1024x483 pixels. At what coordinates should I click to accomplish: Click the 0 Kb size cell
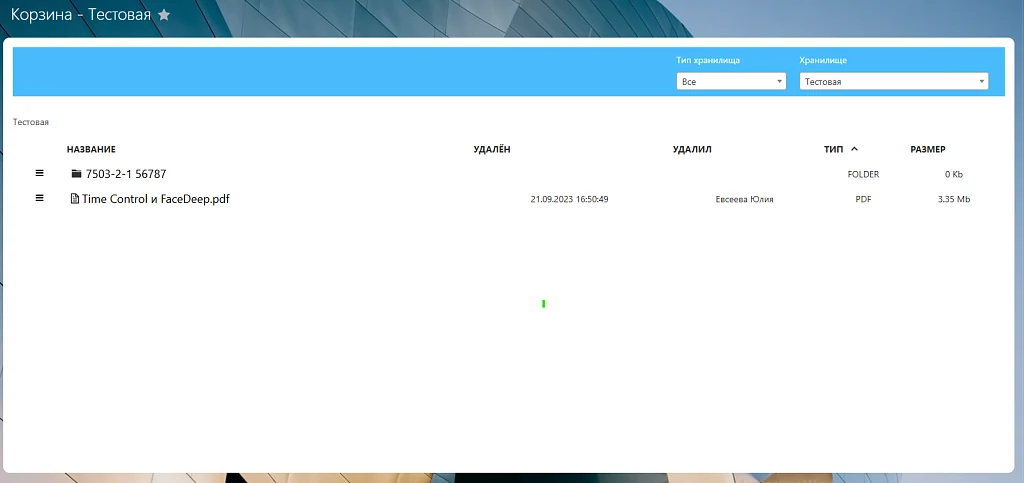point(953,174)
